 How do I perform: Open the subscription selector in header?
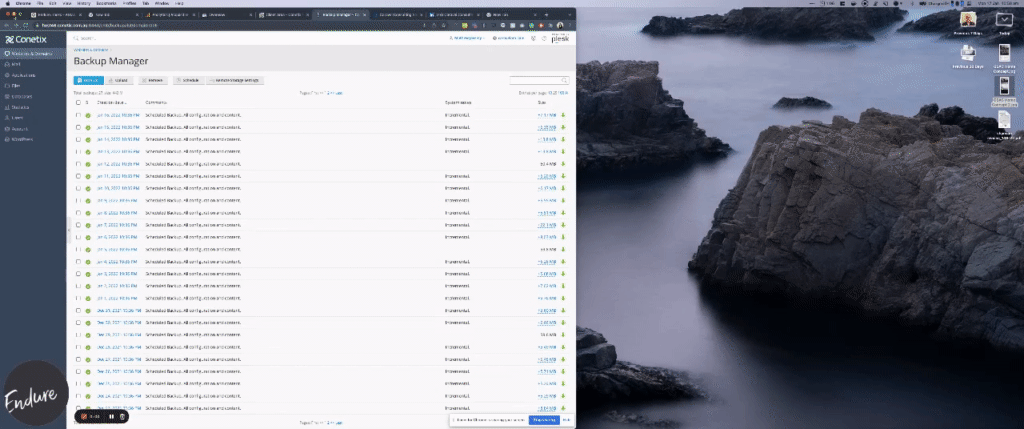coord(508,39)
